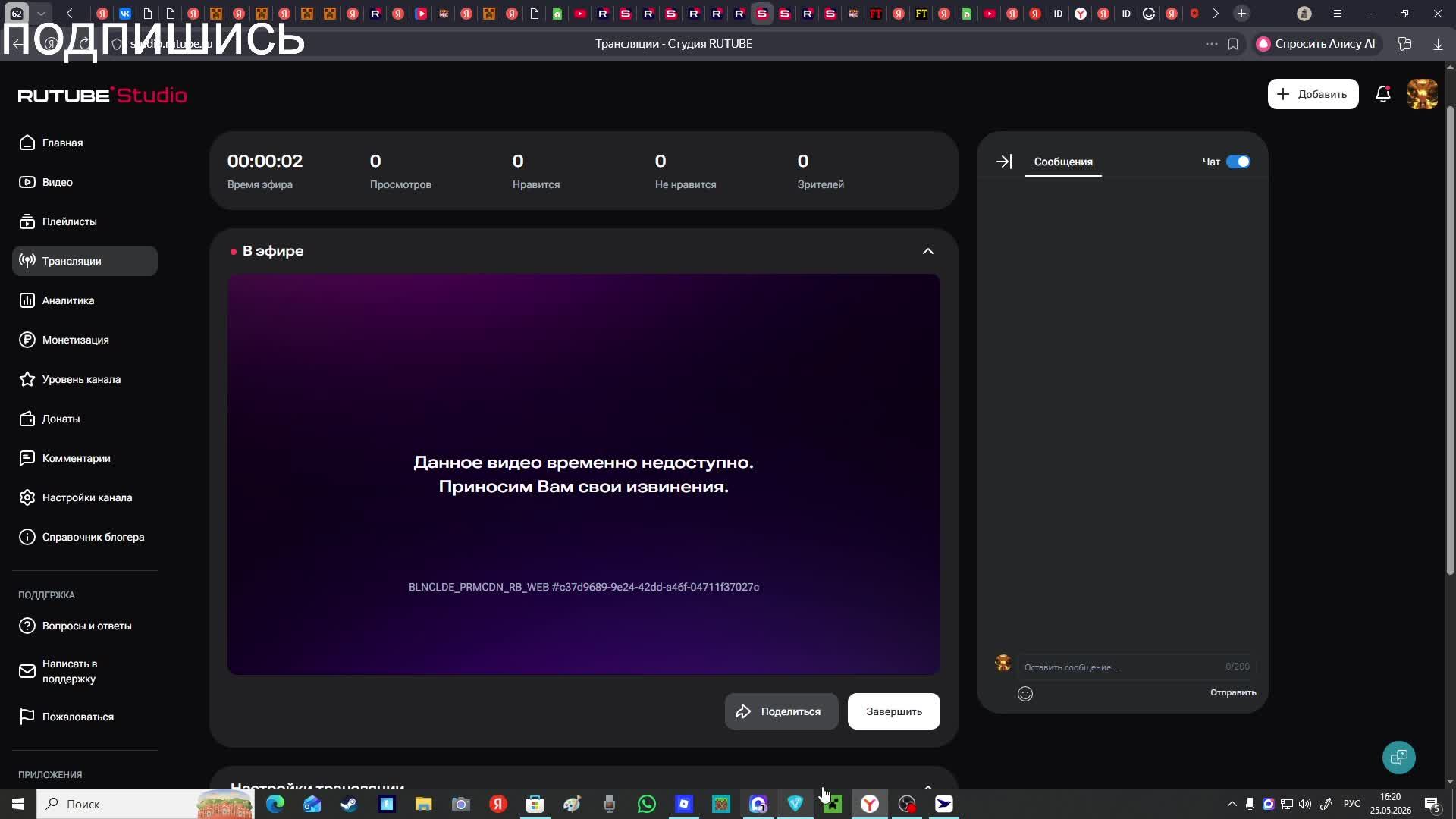1456x819 pixels.
Task: Open Настройки канала gear item
Action: pyautogui.click(x=76, y=497)
